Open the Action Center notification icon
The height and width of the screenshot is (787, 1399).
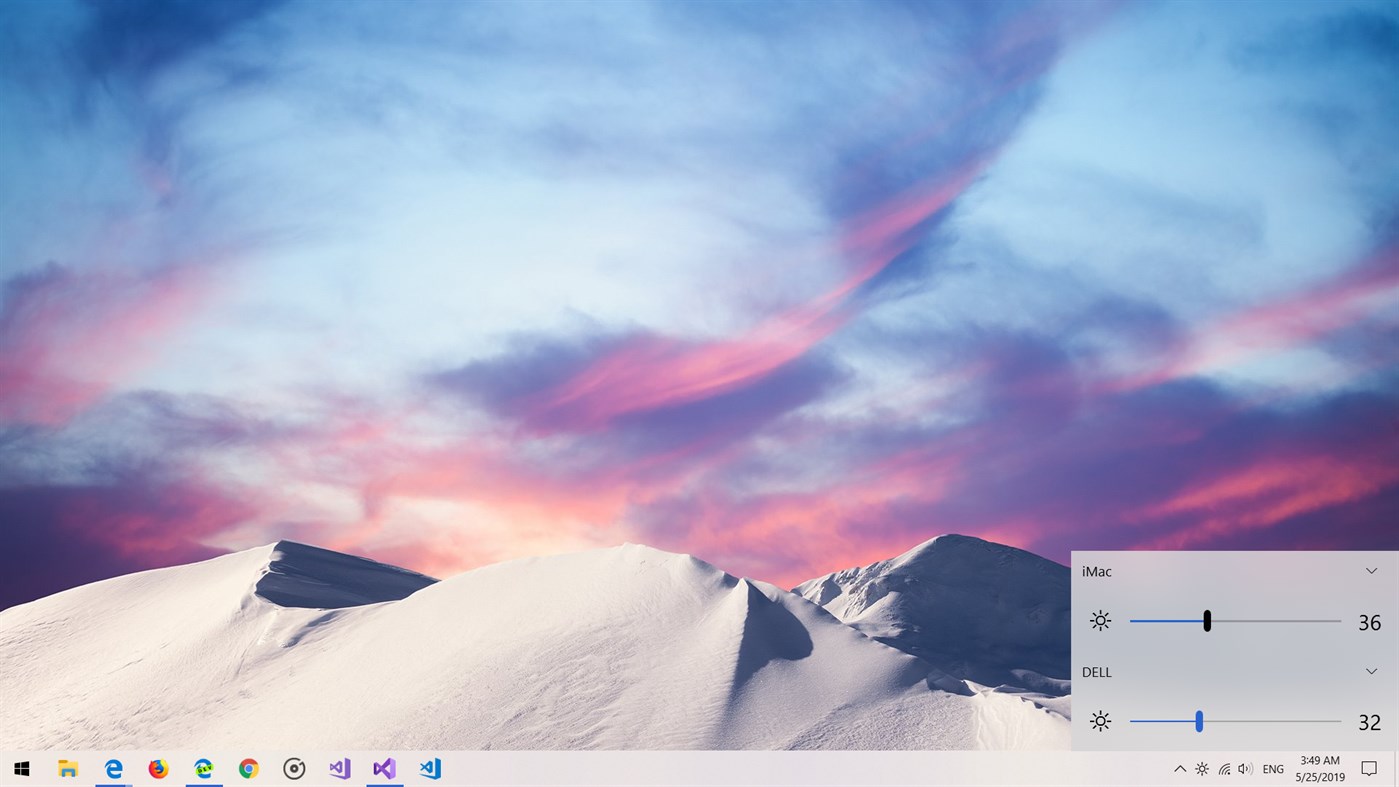click(1369, 768)
